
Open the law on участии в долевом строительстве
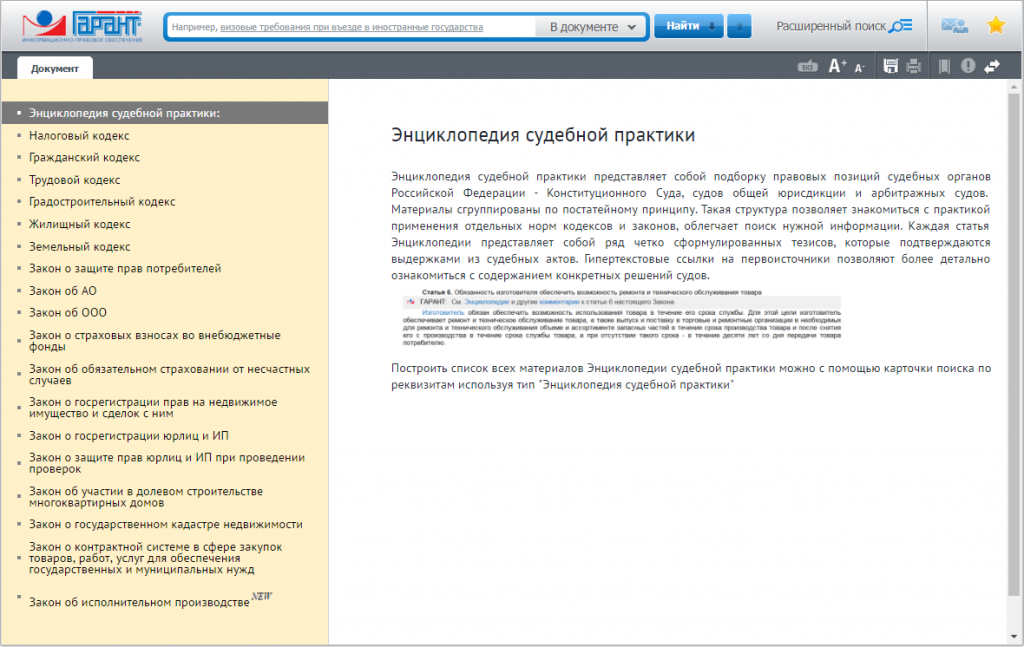[x=146, y=497]
